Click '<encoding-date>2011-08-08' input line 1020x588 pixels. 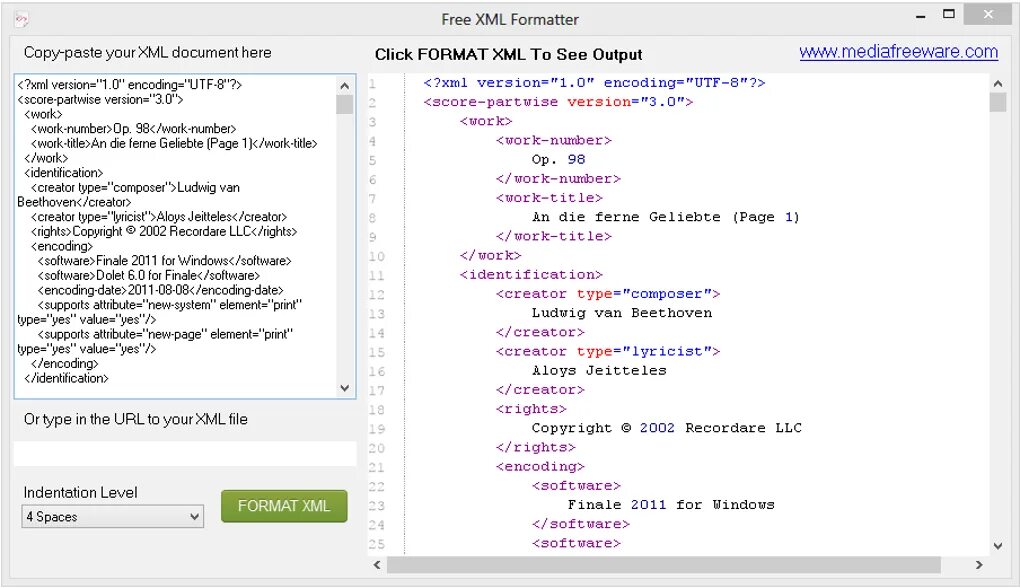pyautogui.click(x=161, y=290)
